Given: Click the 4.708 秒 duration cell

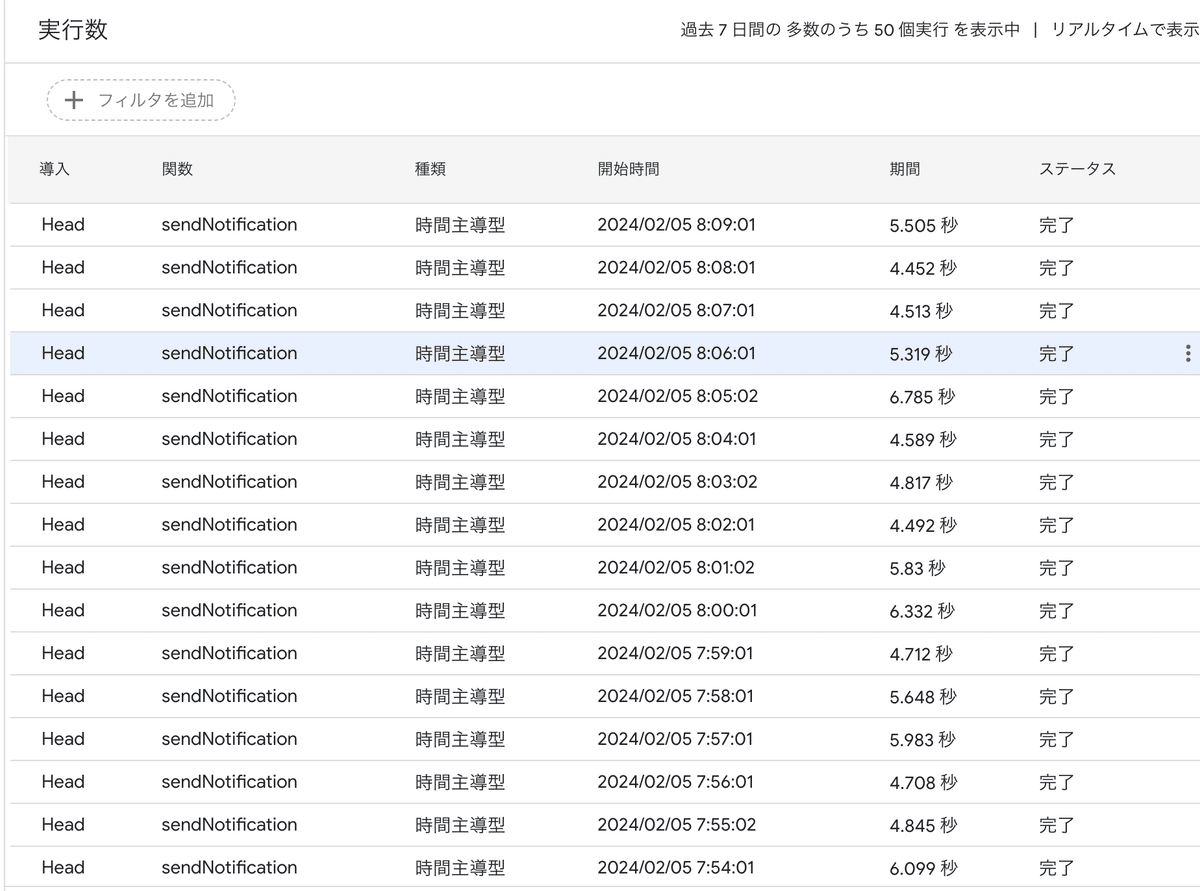Looking at the screenshot, I should point(923,783).
